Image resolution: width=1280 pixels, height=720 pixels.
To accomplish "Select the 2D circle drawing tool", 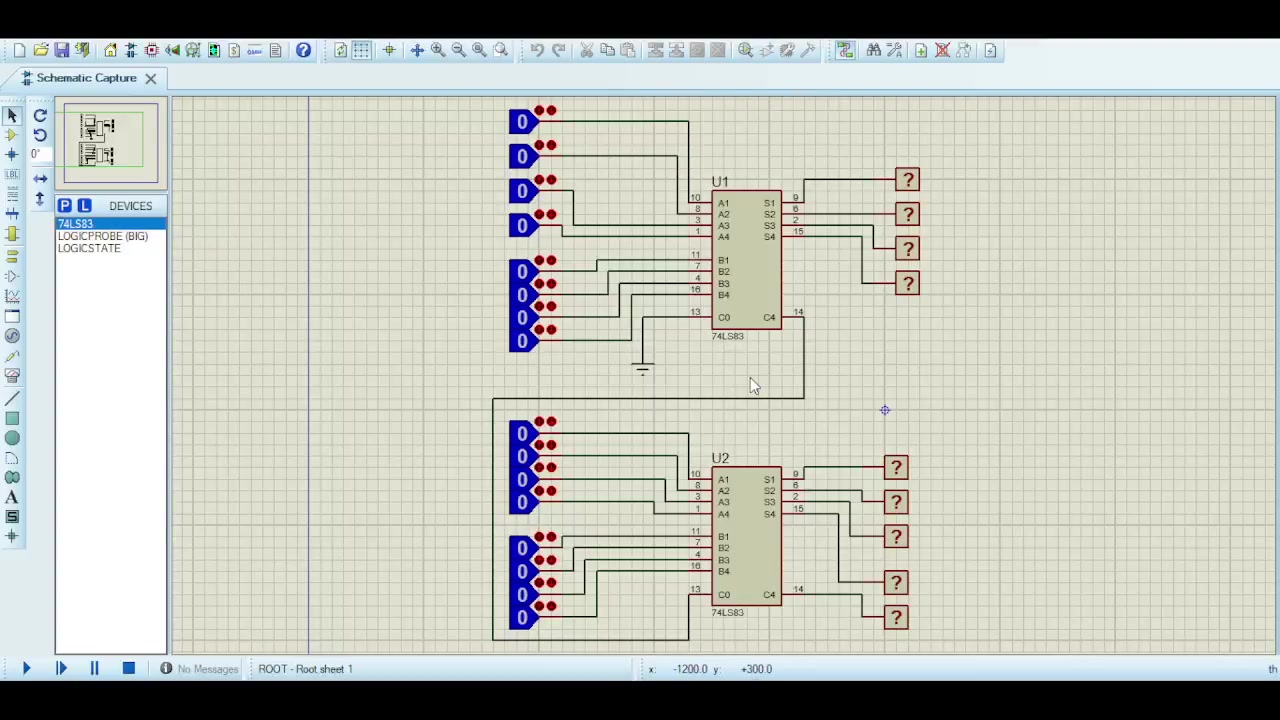I will (12, 438).
